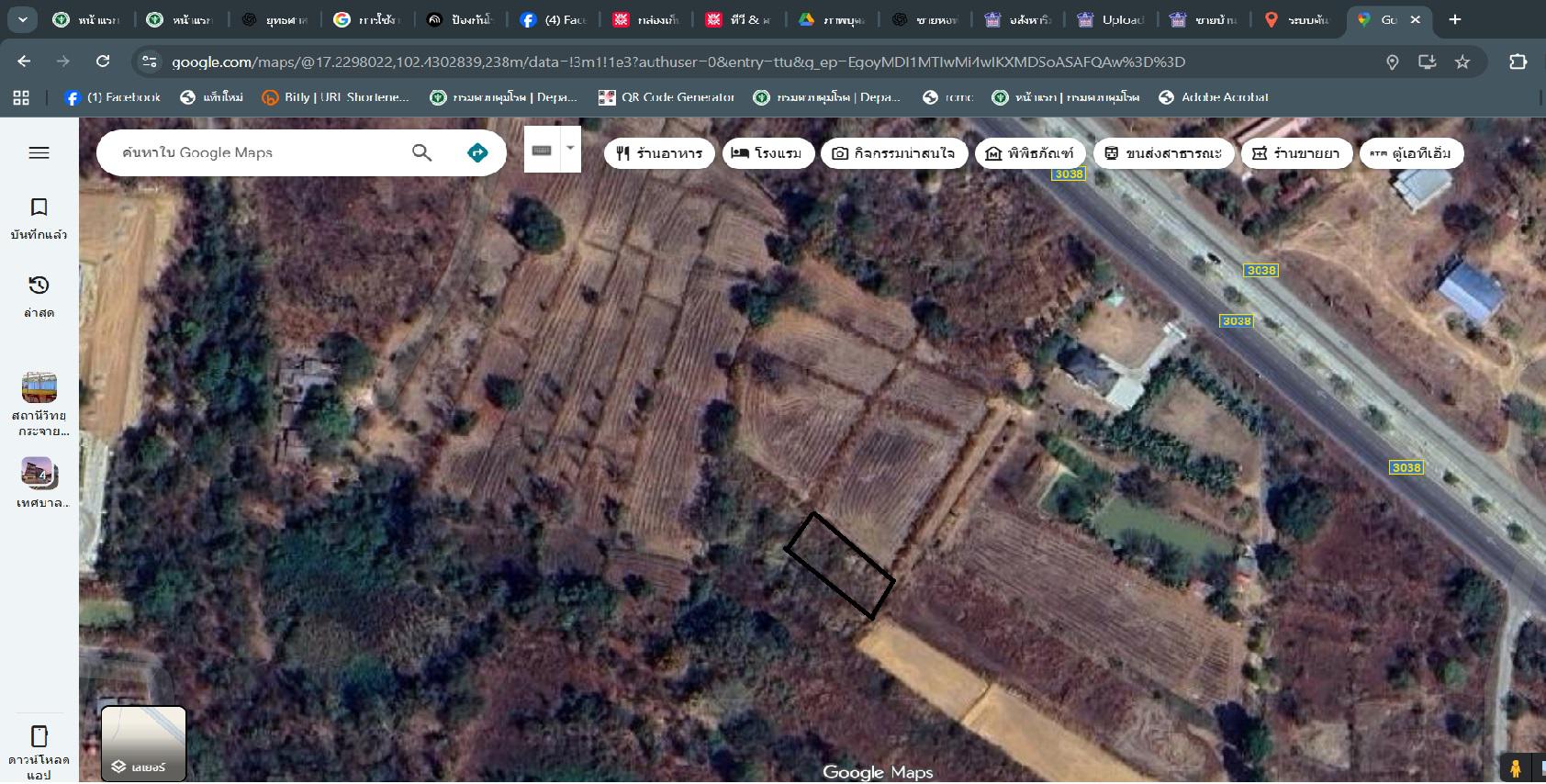Screen dimensions: 1546x784
Task: Open the Google Maps hamburger menu
Action: pos(39,153)
